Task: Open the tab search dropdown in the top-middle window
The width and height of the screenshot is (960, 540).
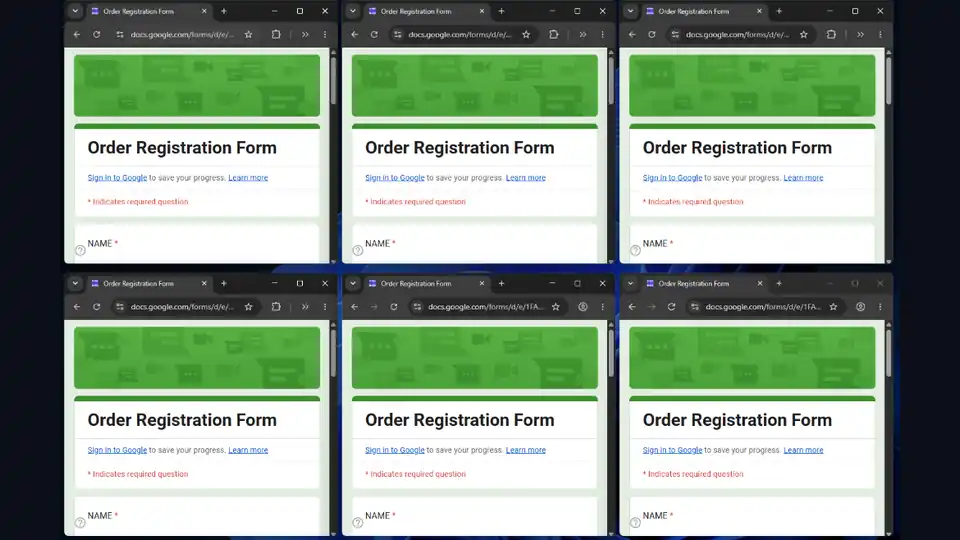Action: tap(353, 11)
